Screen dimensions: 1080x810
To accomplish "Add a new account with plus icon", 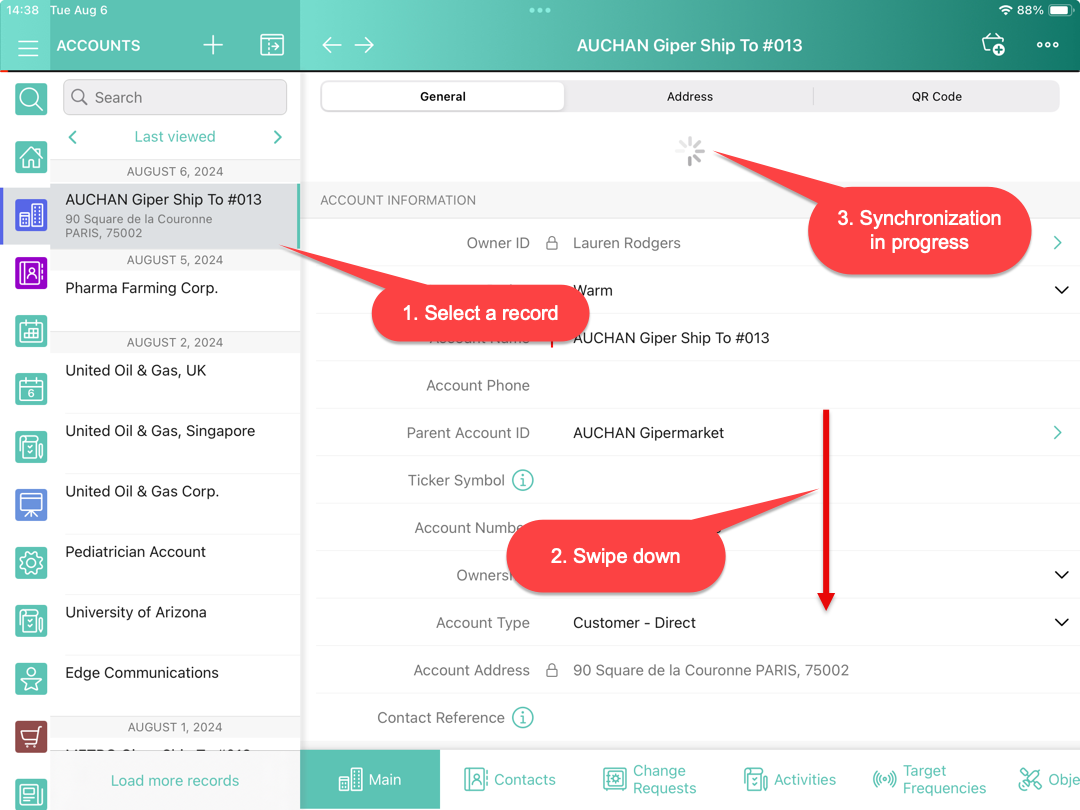I will [213, 46].
